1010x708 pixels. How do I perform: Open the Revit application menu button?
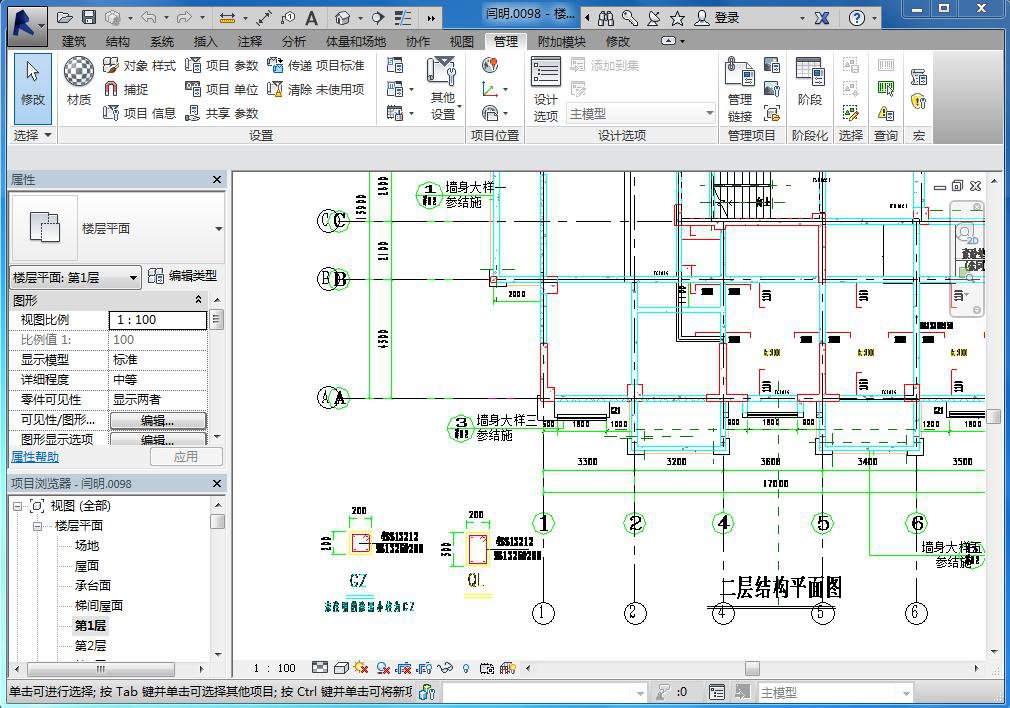point(28,26)
